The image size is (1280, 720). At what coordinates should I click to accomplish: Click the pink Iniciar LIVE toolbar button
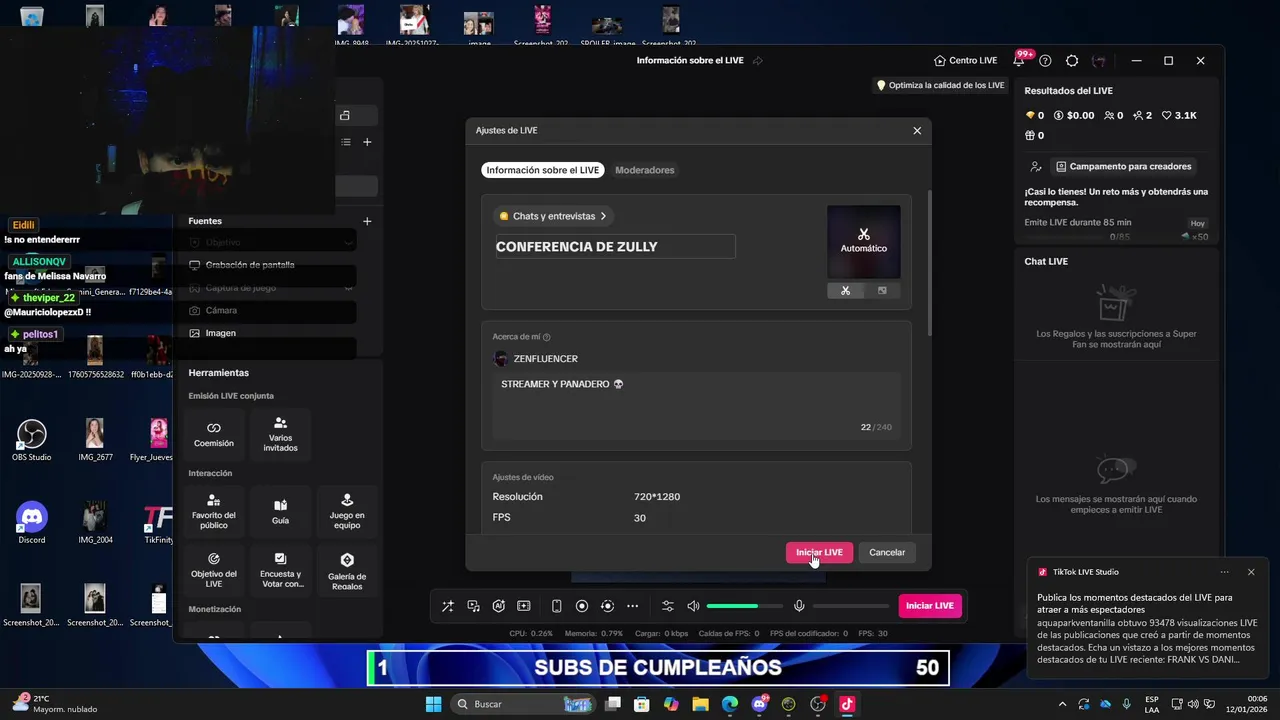(x=930, y=606)
